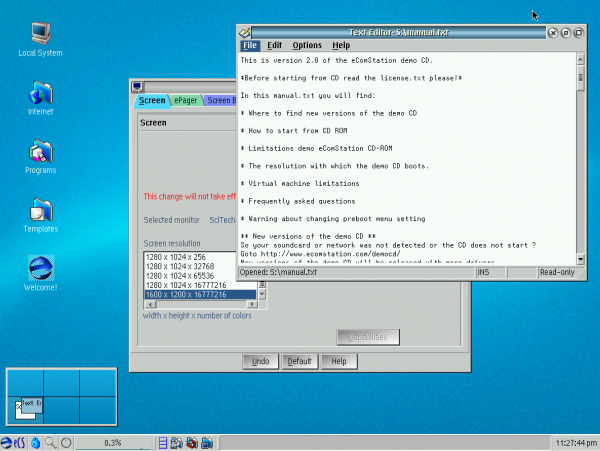Click Text Editor scroll down arrow
Screen dimensions: 600x451
pos(580,259)
